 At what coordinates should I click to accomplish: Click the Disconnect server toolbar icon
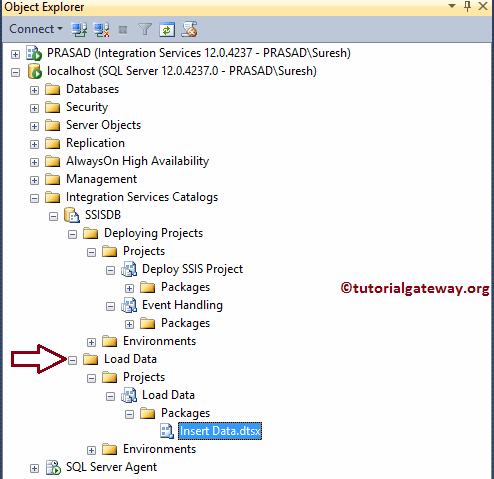point(101,29)
